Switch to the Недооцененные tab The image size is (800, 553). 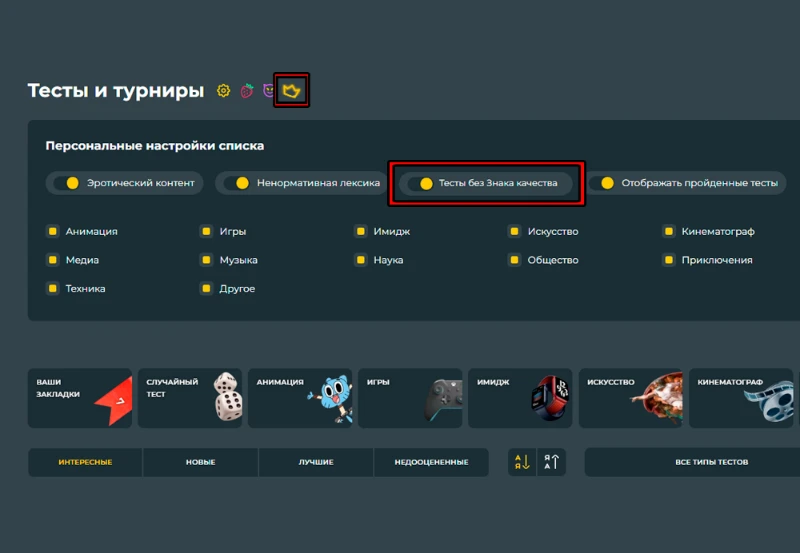click(431, 462)
